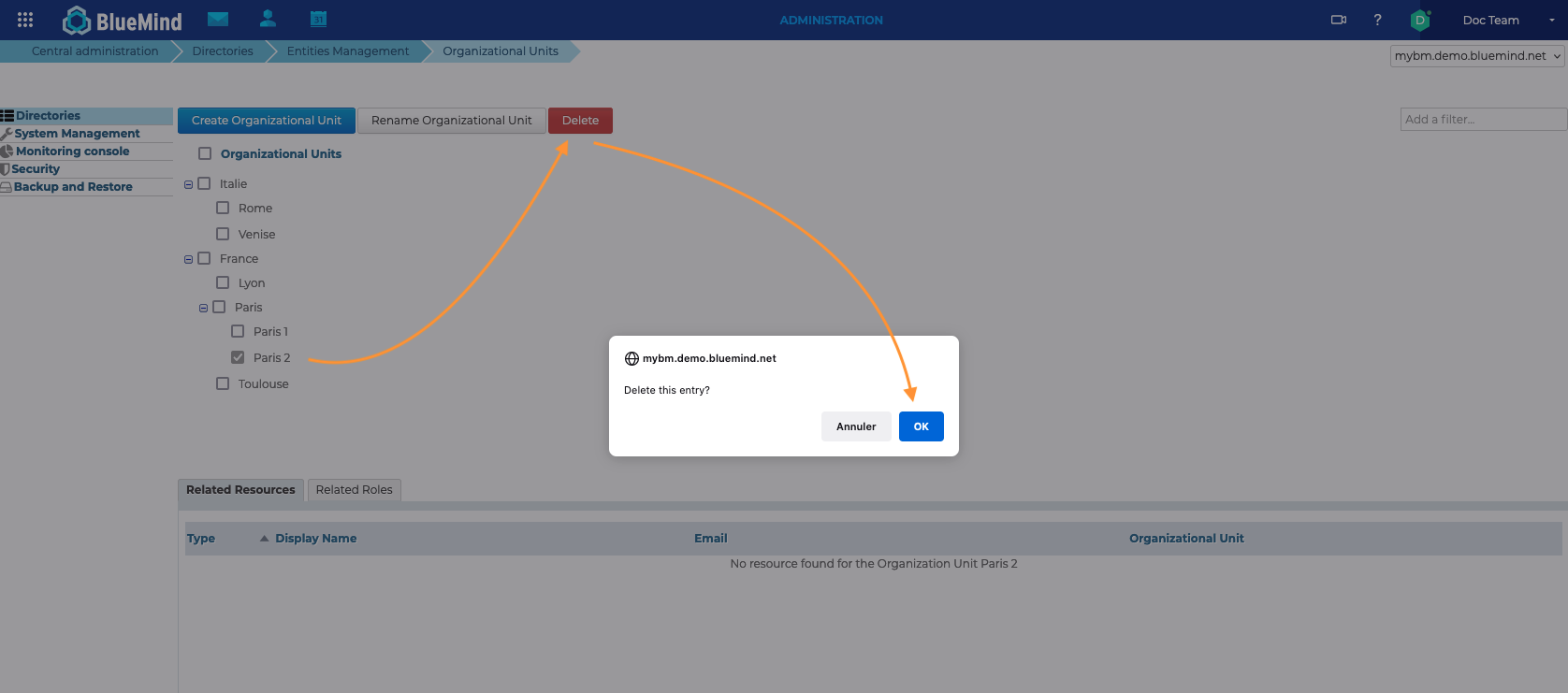Click the Doc Team avatar icon

point(1420,20)
